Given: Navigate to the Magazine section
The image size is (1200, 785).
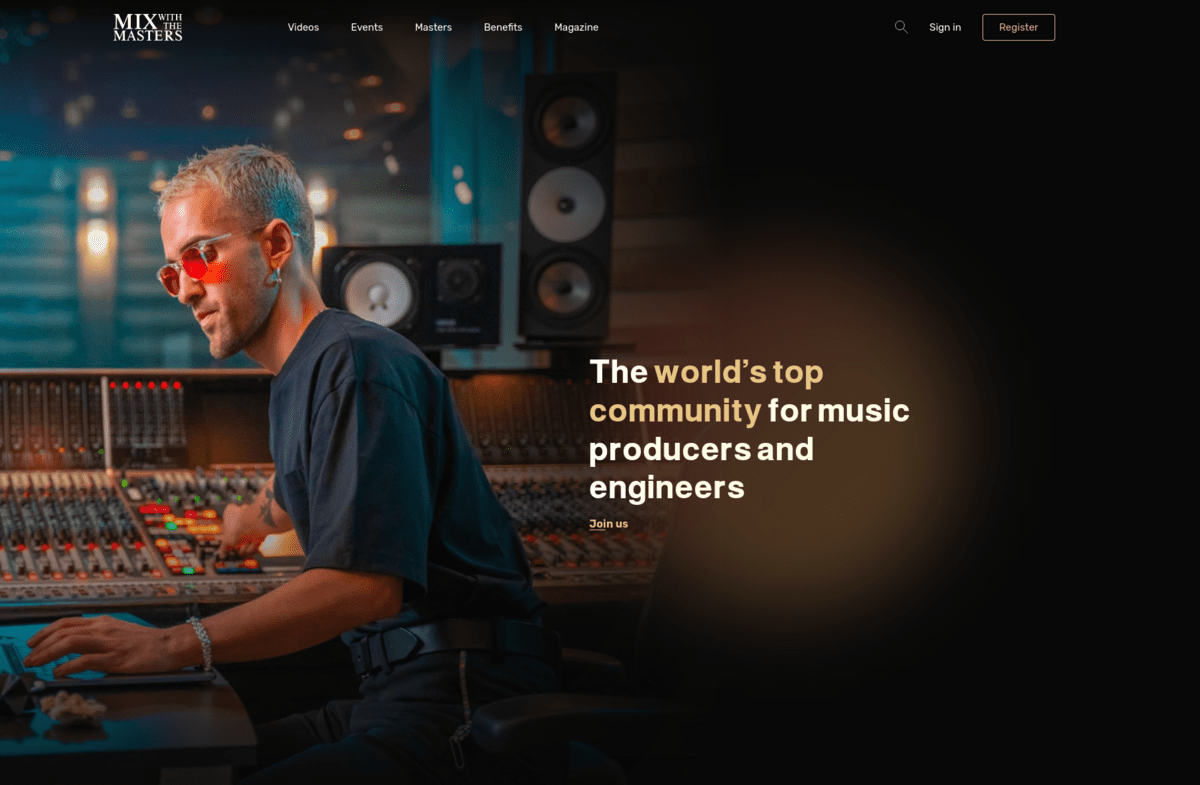Looking at the screenshot, I should 576,27.
